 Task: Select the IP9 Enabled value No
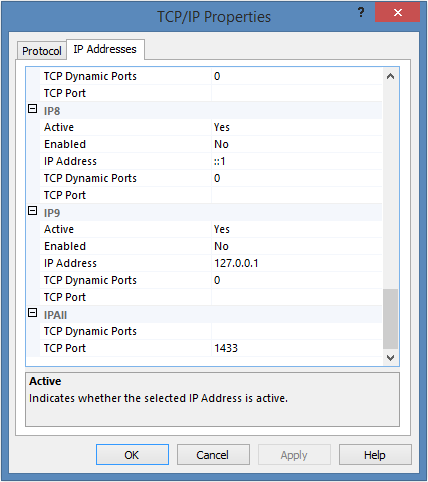click(297, 246)
